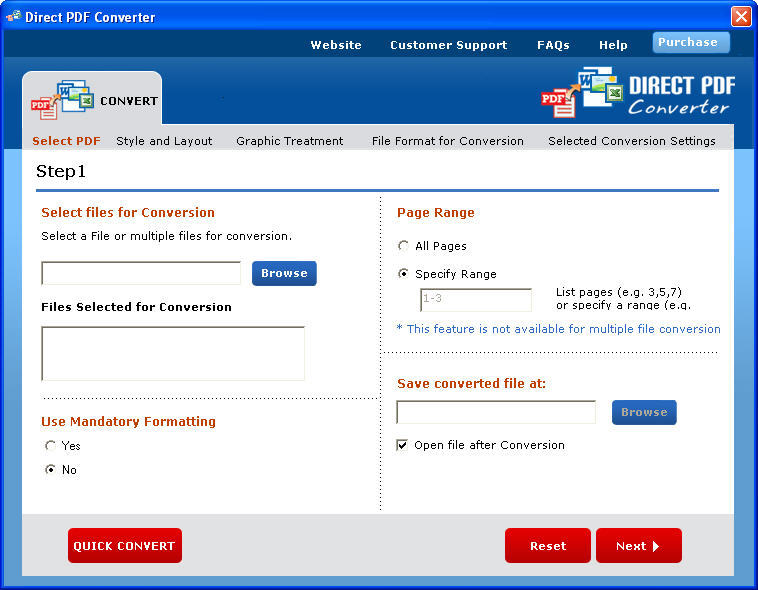This screenshot has width=758, height=590.
Task: Toggle Open file after Conversion checkbox
Action: [x=402, y=445]
